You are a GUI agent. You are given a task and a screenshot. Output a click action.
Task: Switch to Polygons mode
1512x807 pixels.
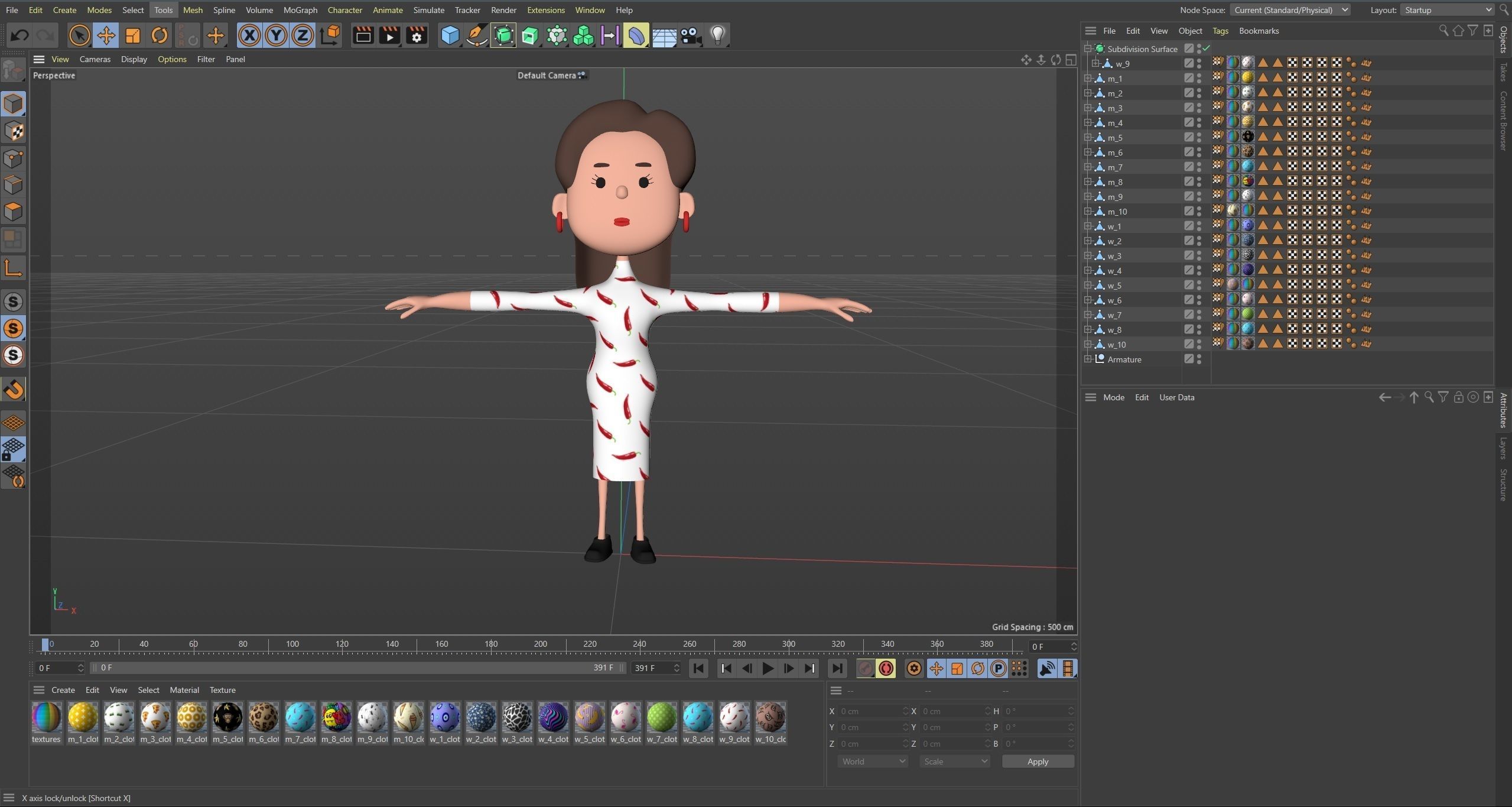(14, 212)
